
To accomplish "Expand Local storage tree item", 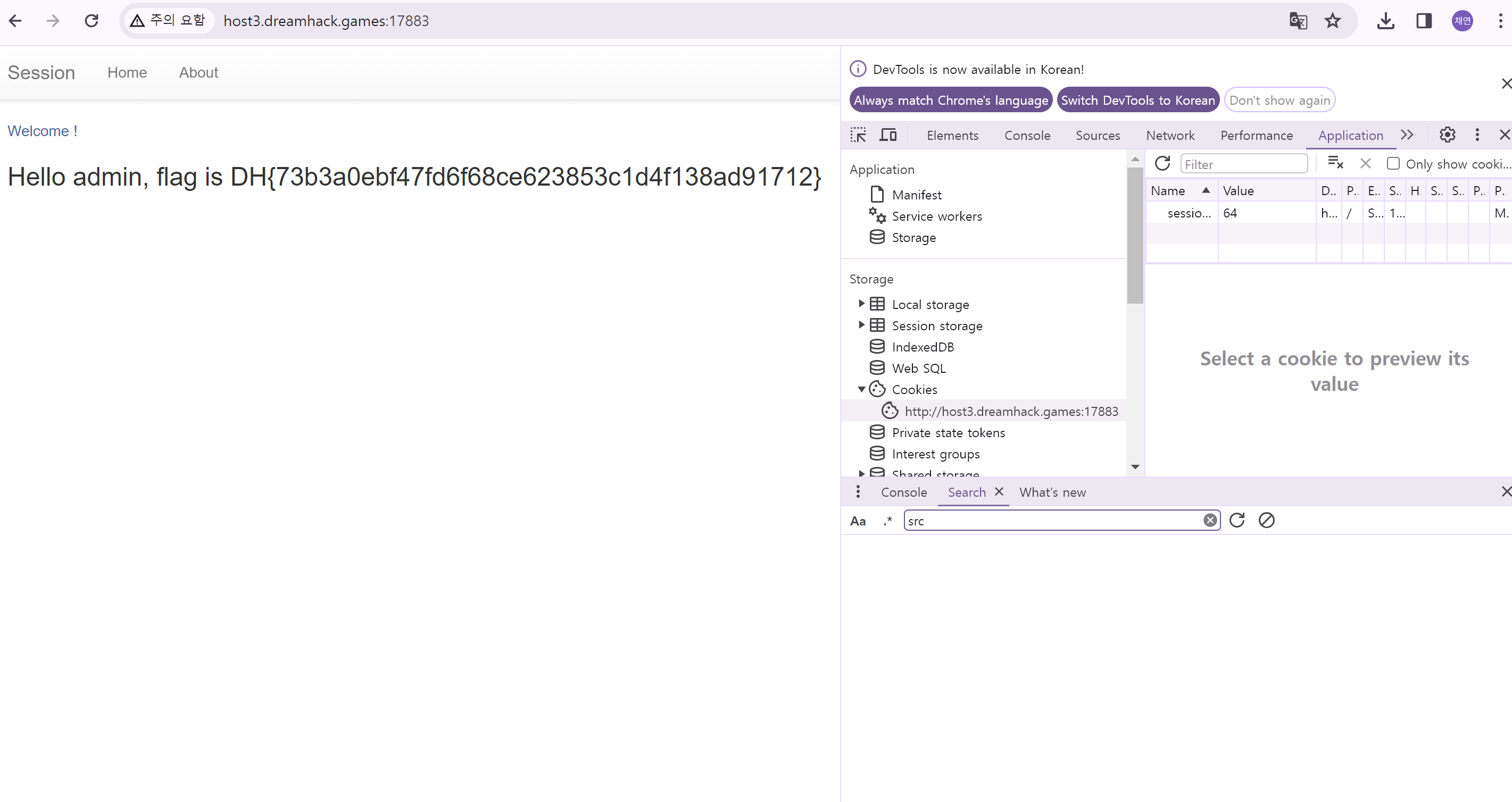I will [x=861, y=304].
